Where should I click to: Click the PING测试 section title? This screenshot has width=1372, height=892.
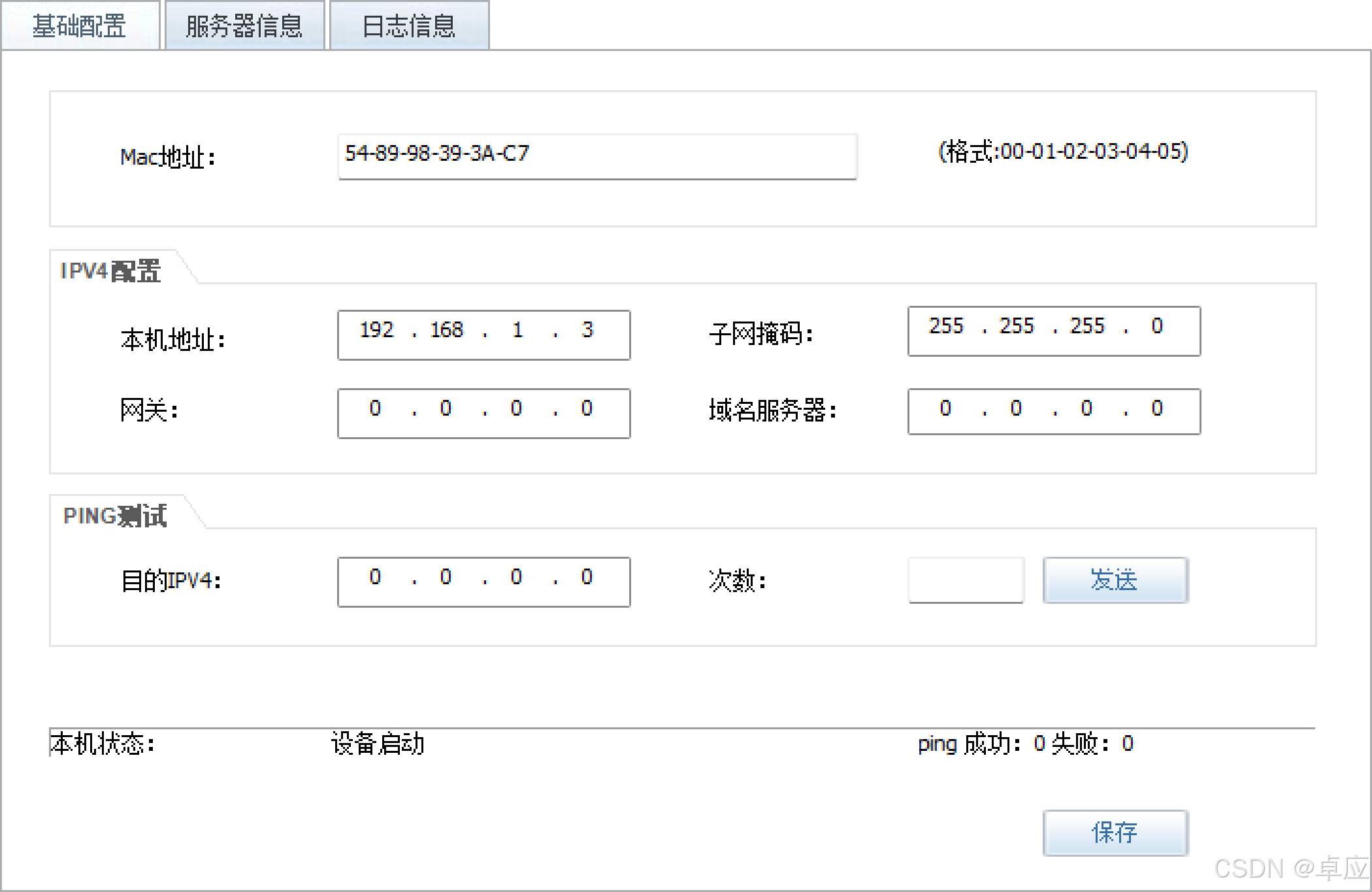(x=115, y=516)
